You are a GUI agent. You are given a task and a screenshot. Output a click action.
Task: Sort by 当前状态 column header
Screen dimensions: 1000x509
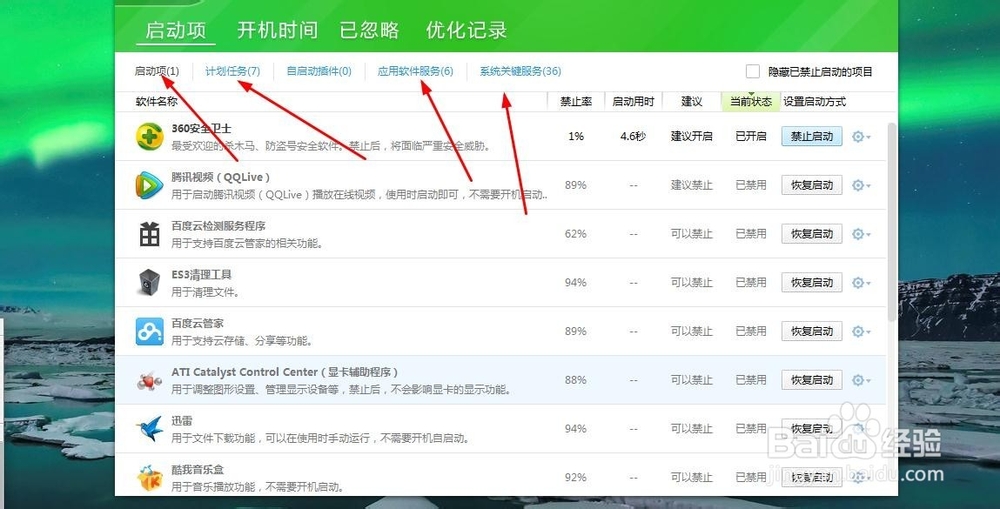(751, 101)
